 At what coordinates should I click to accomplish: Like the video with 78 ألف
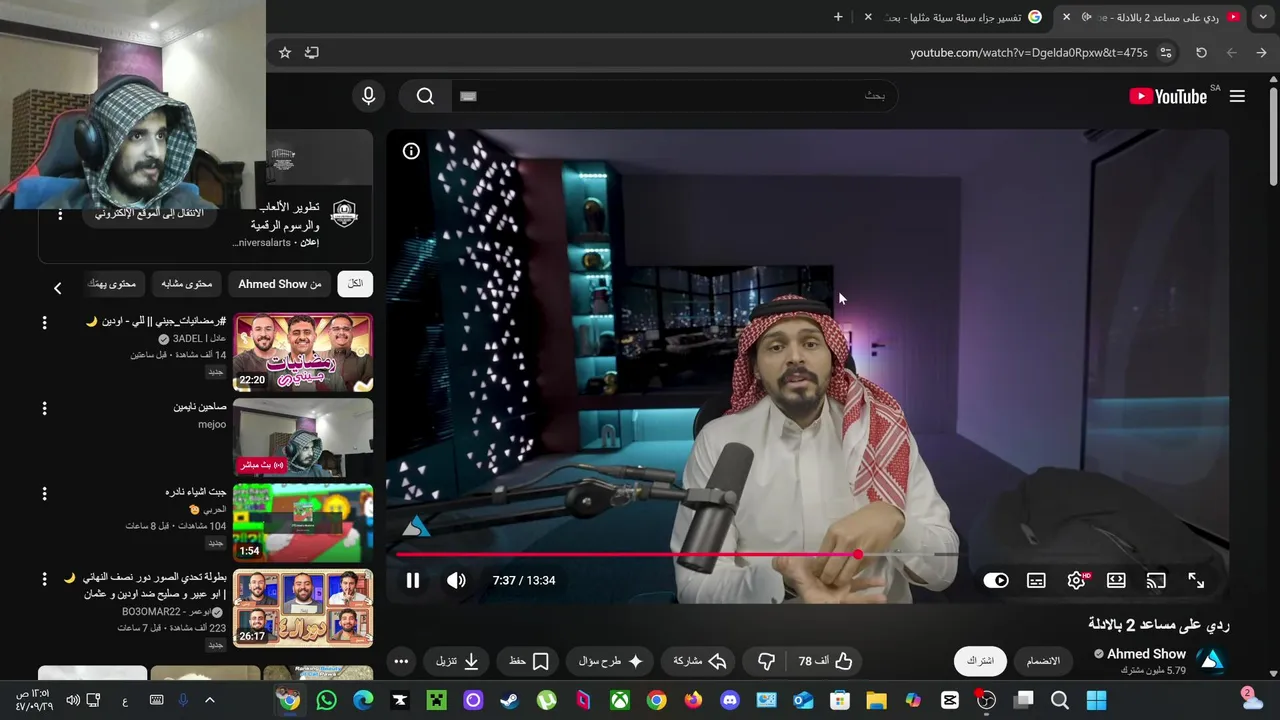(825, 661)
